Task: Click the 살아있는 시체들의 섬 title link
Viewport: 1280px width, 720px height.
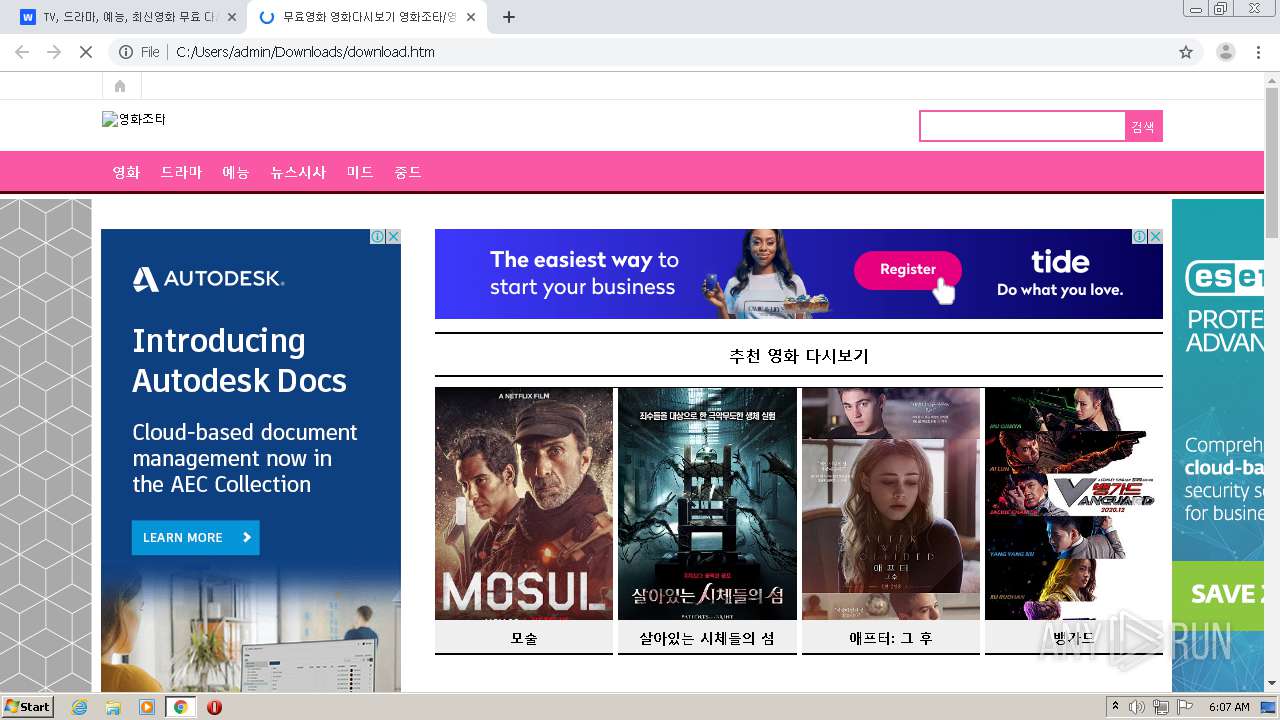Action: point(707,638)
